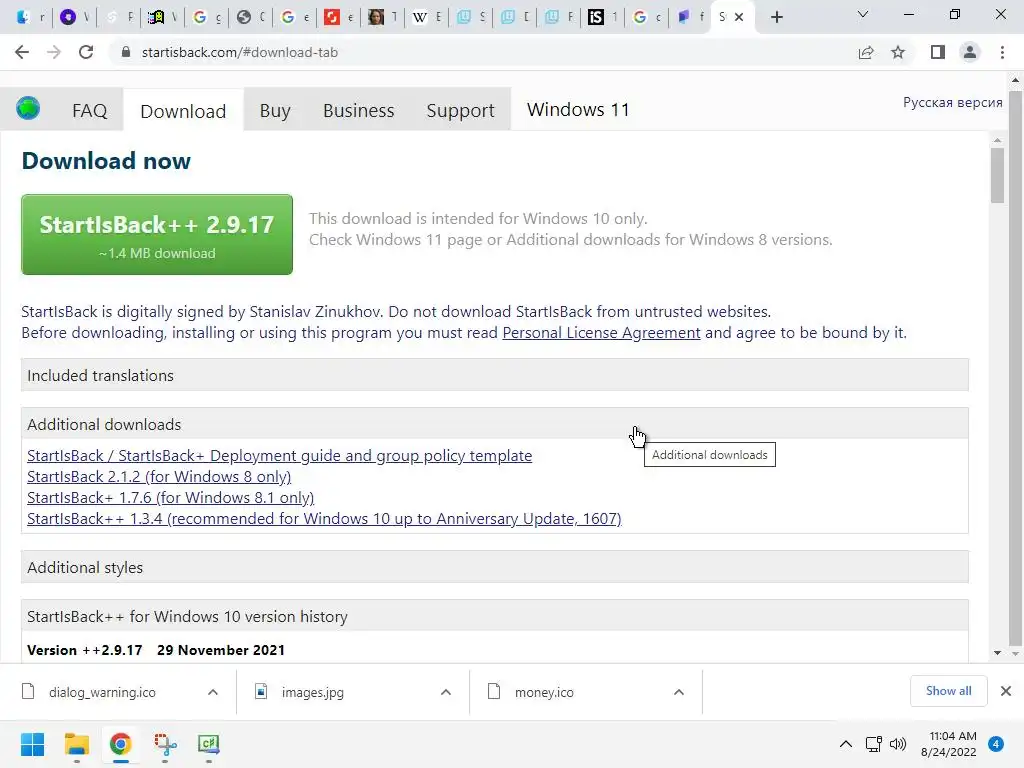Open the Buy tab
The width and height of the screenshot is (1024, 768).
[275, 110]
